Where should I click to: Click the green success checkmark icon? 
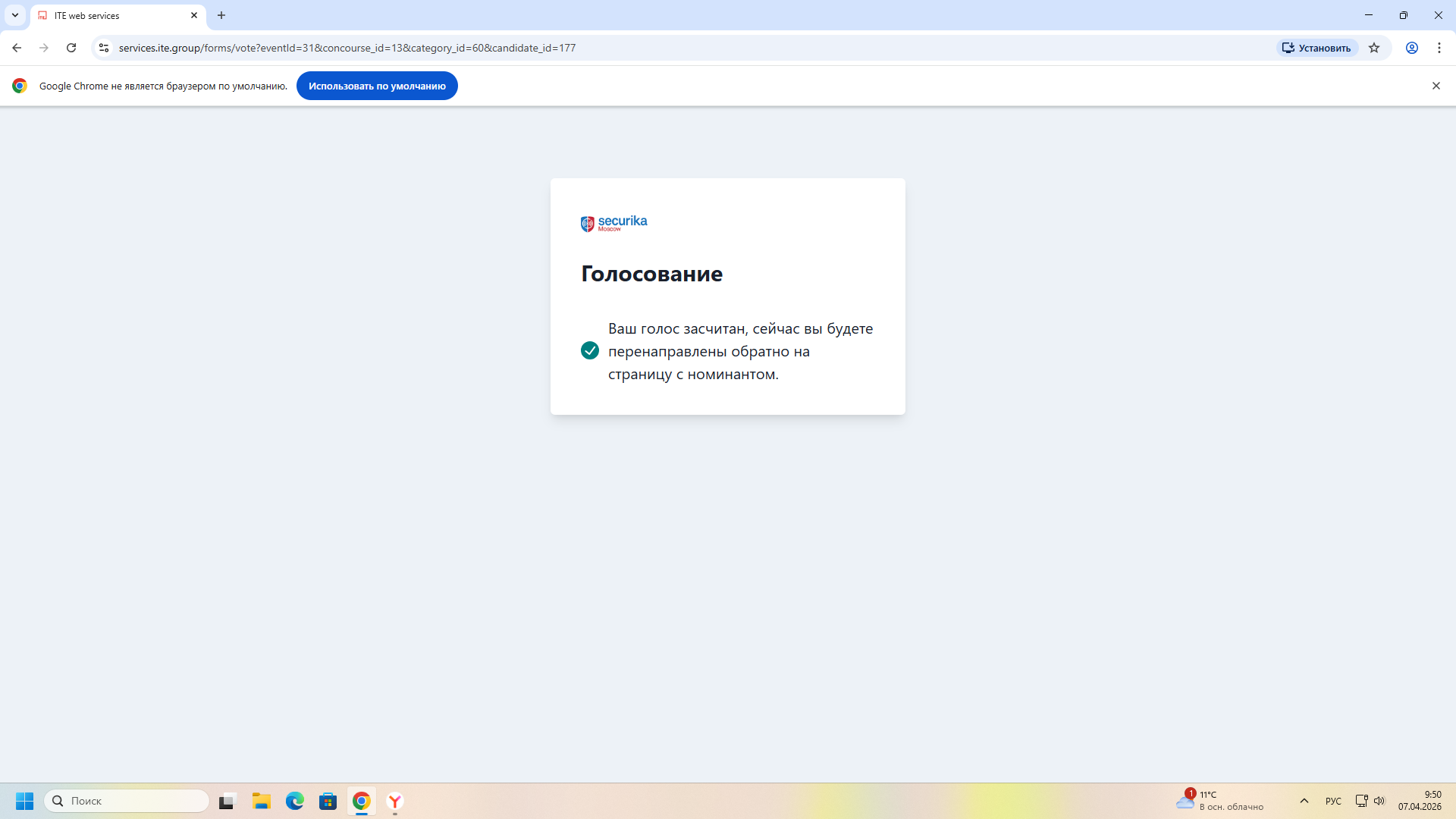point(590,350)
